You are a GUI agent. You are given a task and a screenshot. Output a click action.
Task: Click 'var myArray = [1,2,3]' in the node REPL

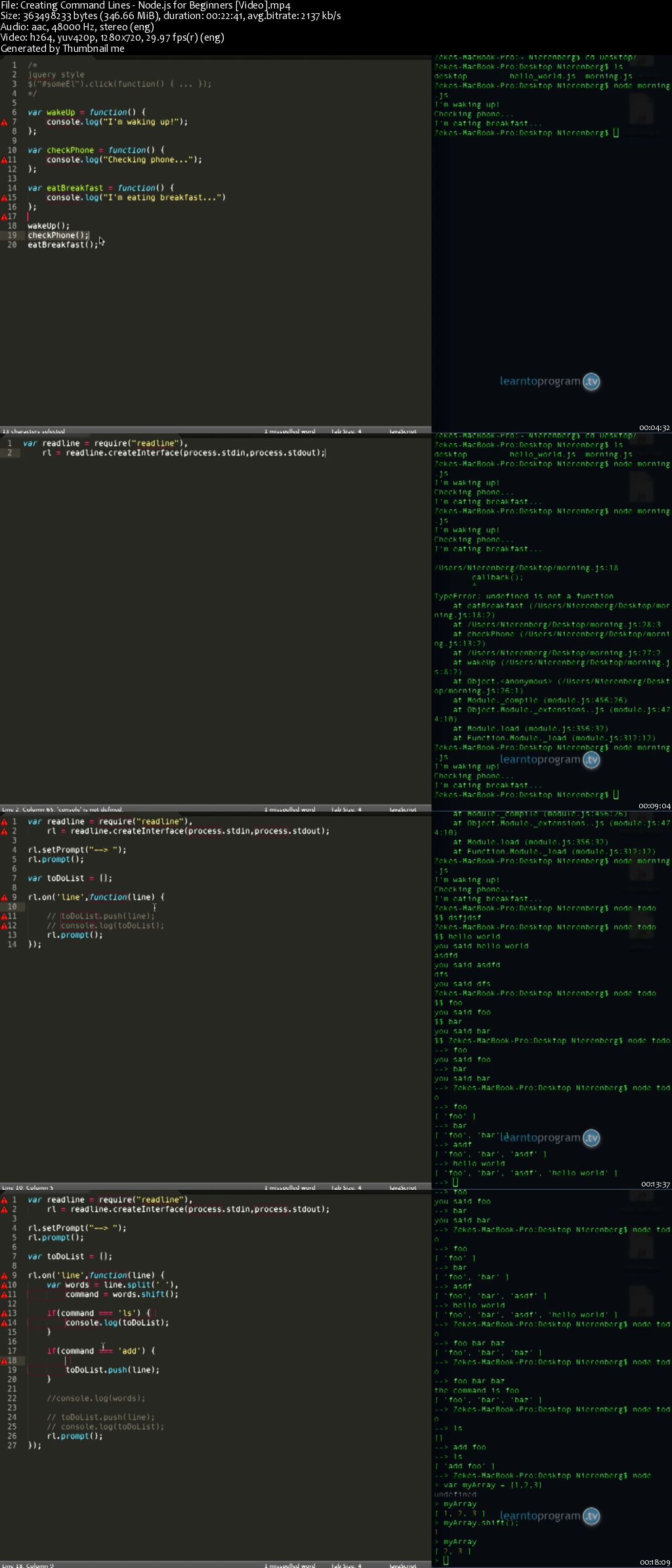(x=492, y=1485)
